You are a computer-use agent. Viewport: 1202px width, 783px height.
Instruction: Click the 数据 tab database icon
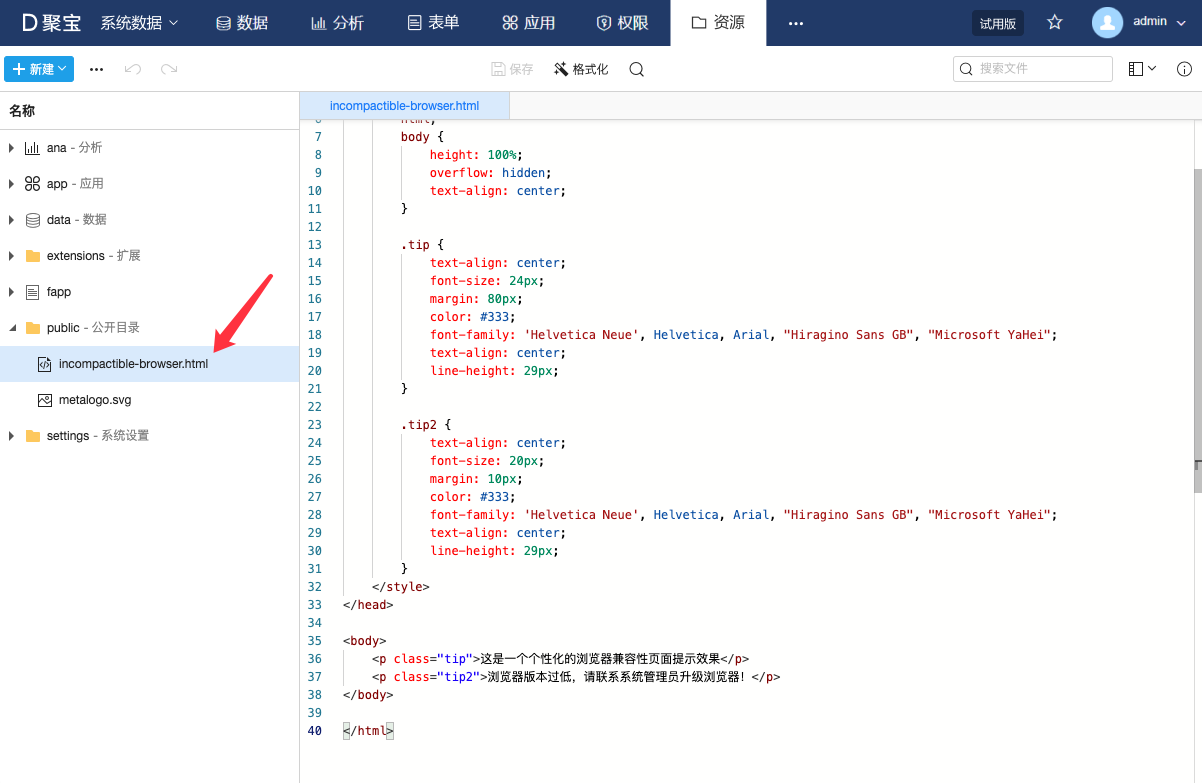[224, 23]
